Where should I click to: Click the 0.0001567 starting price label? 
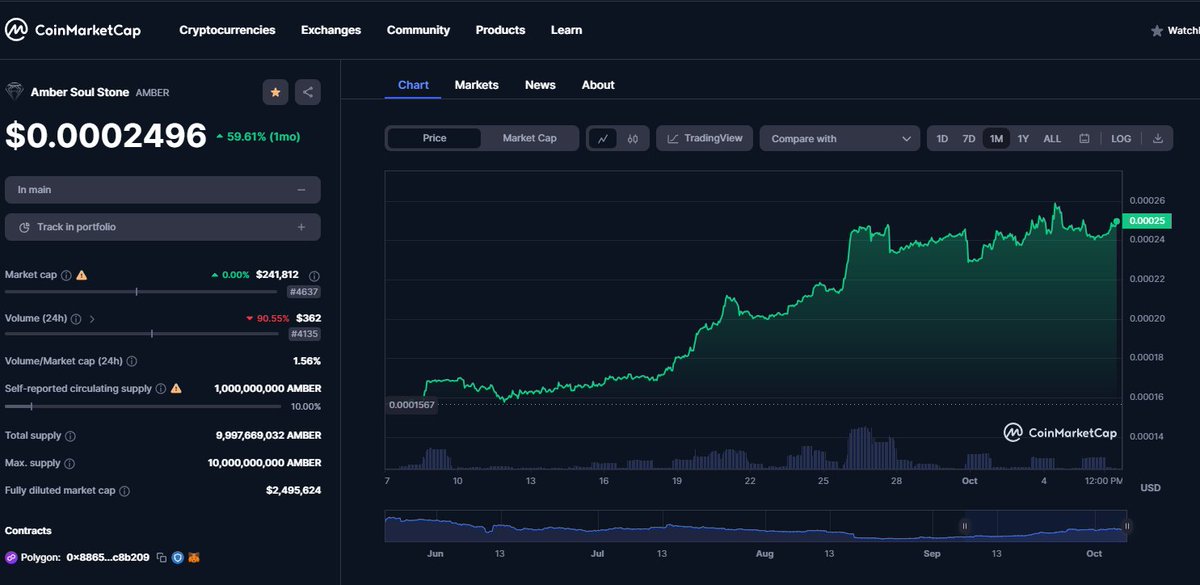pos(411,404)
